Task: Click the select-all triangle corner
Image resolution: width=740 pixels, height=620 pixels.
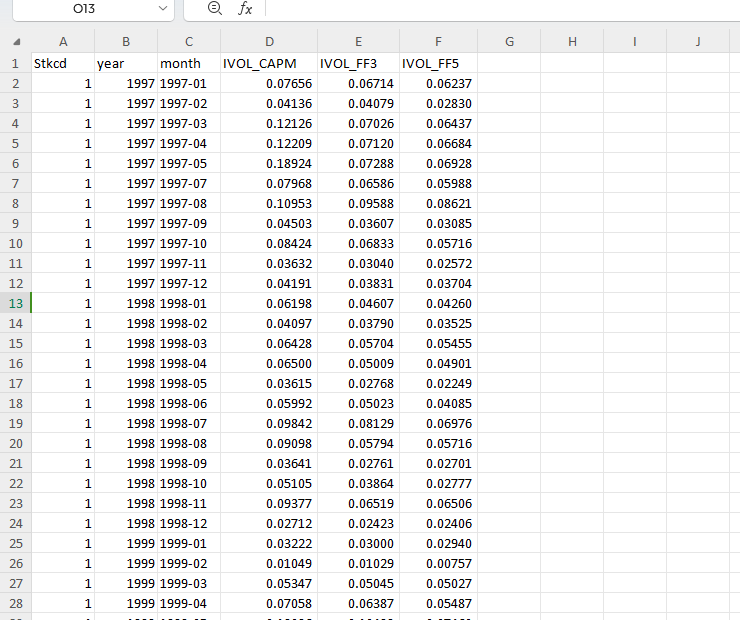Action: pyautogui.click(x=16, y=42)
